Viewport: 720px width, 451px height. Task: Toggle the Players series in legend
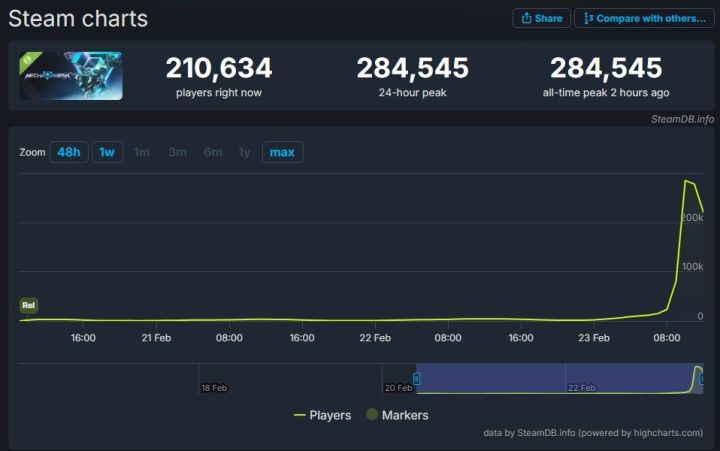(x=322, y=415)
